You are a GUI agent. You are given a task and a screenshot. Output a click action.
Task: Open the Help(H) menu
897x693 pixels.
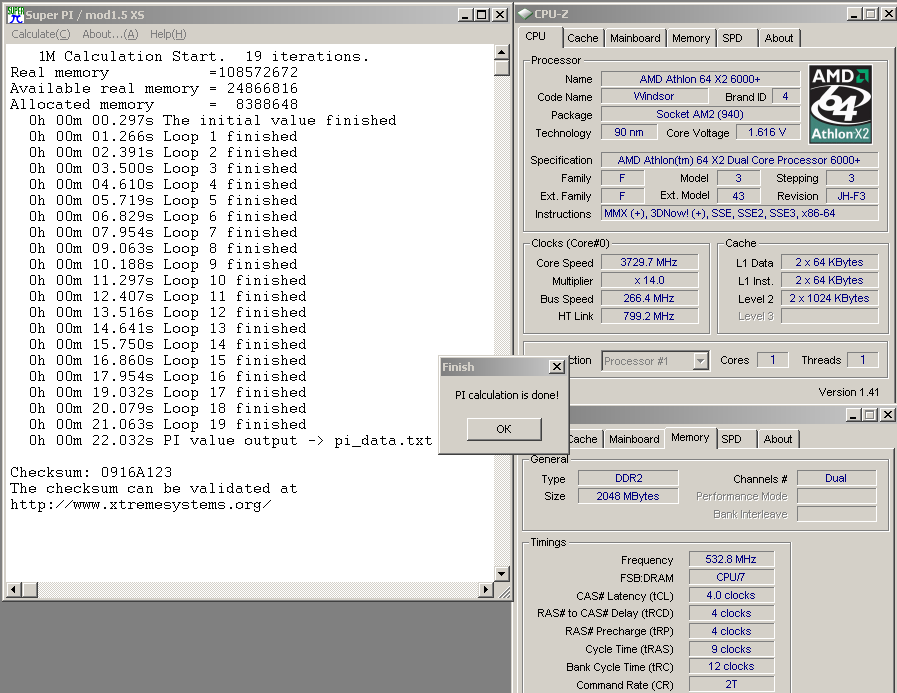point(168,34)
